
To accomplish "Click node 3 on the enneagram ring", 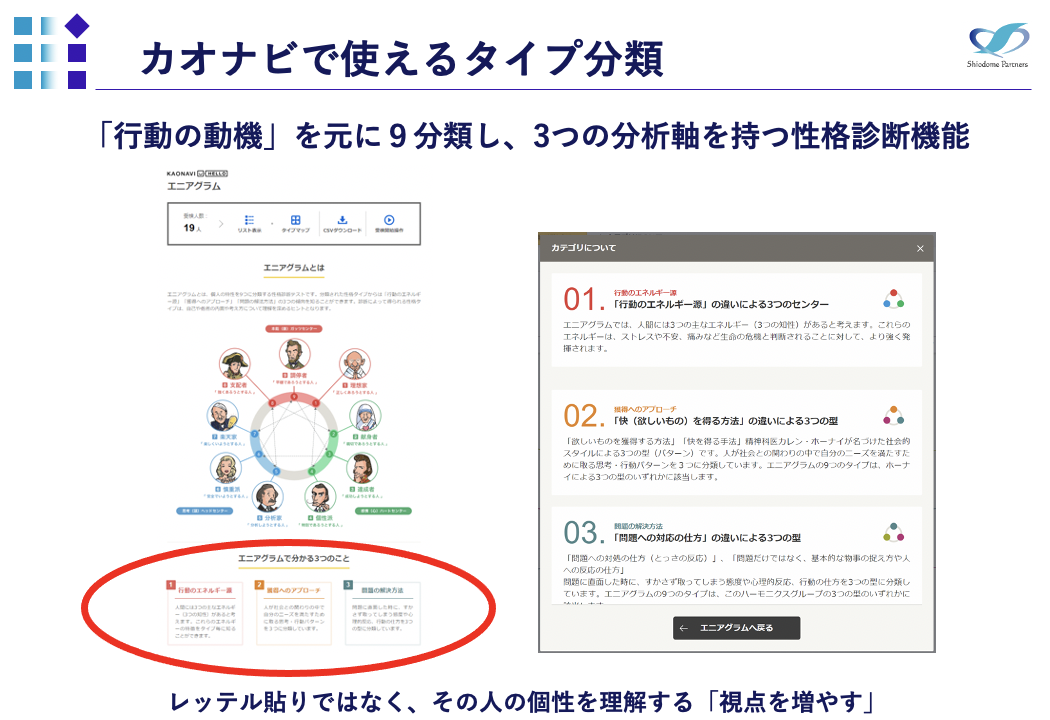I will tap(329, 455).
